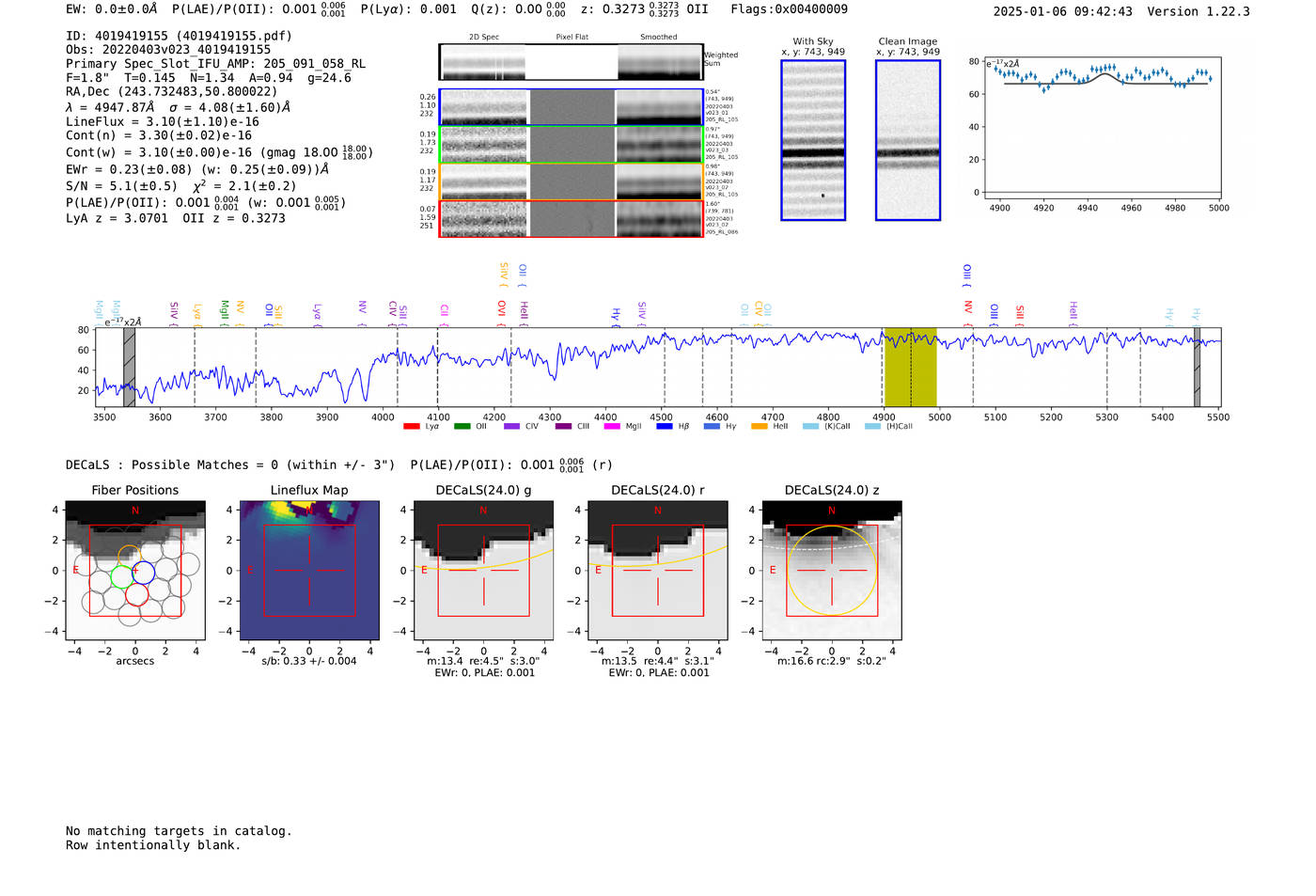The height and width of the screenshot is (896, 1316).
Task: Click the Hβ blue legend swatch
Action: coord(665,426)
